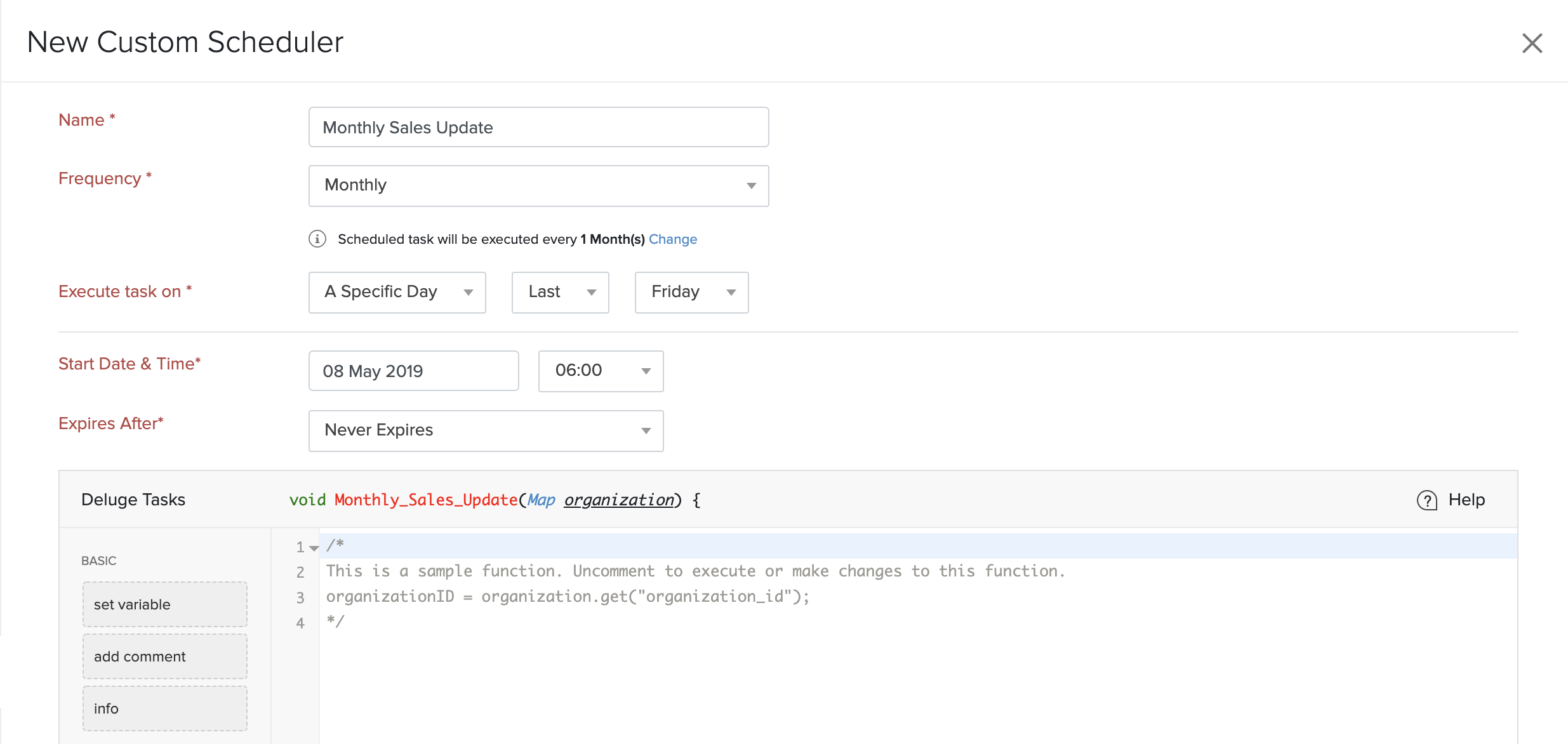Image resolution: width=1568 pixels, height=744 pixels.
Task: Click the Frequency label
Action: 105,178
